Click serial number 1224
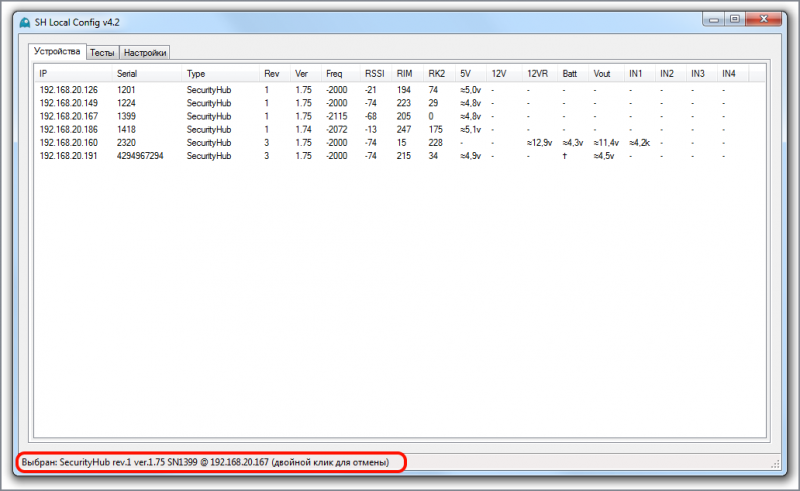This screenshot has height=491, width=800. point(126,103)
